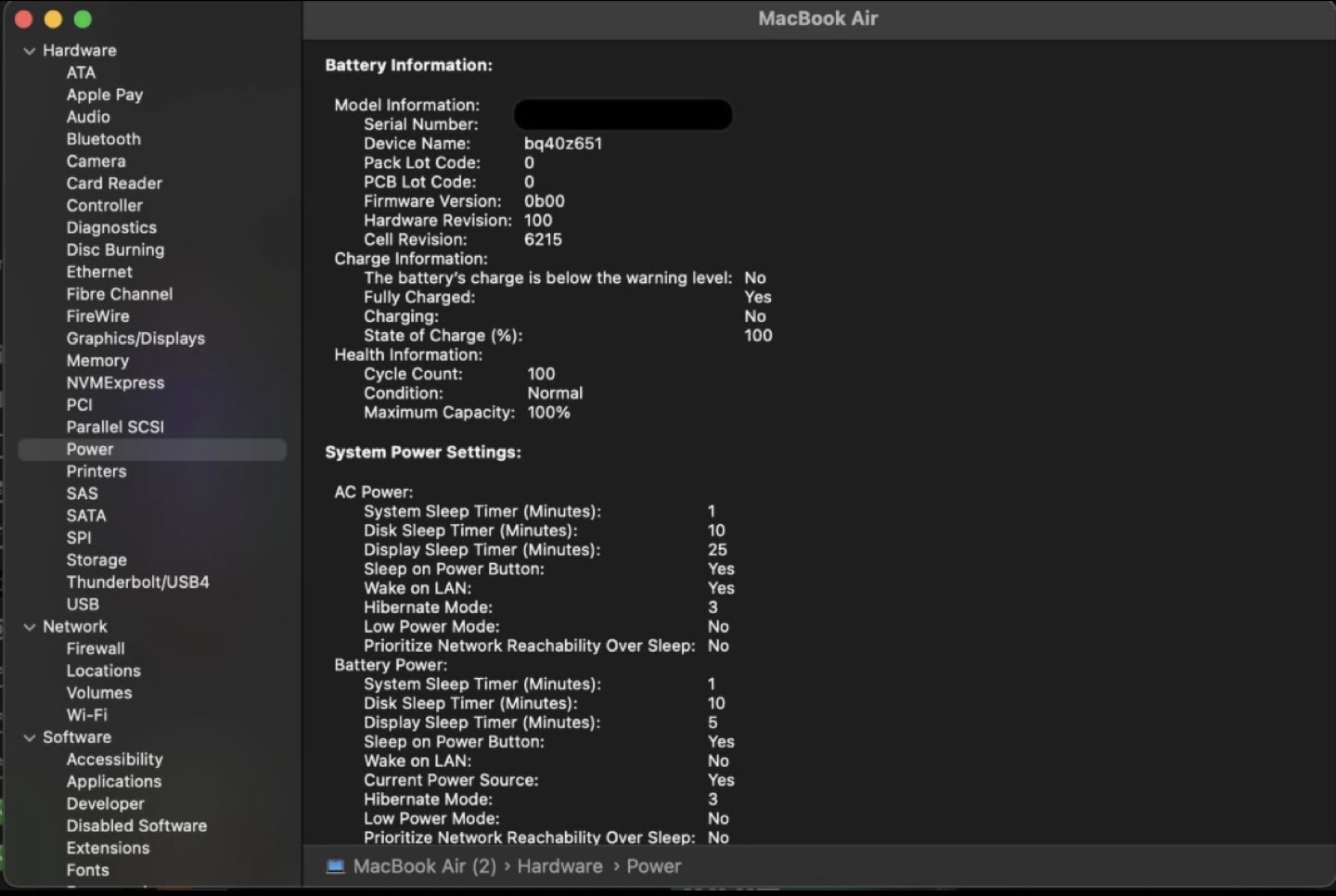Viewport: 1336px width, 896px height.
Task: Open the Printers category
Action: [x=96, y=471]
